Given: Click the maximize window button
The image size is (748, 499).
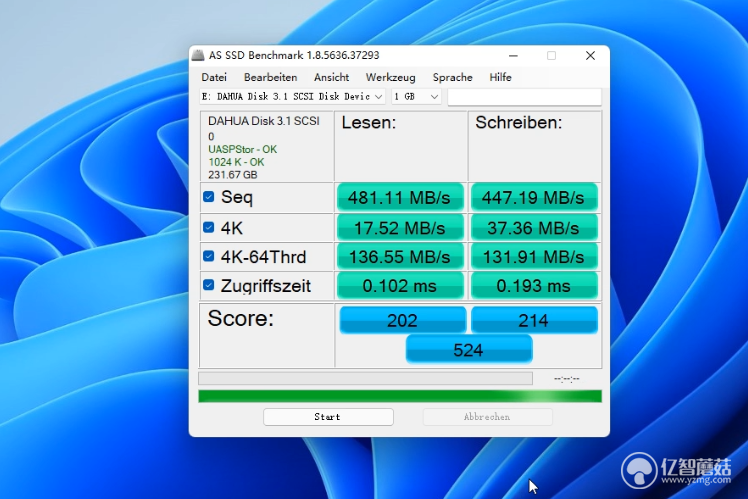Looking at the screenshot, I should [551, 56].
